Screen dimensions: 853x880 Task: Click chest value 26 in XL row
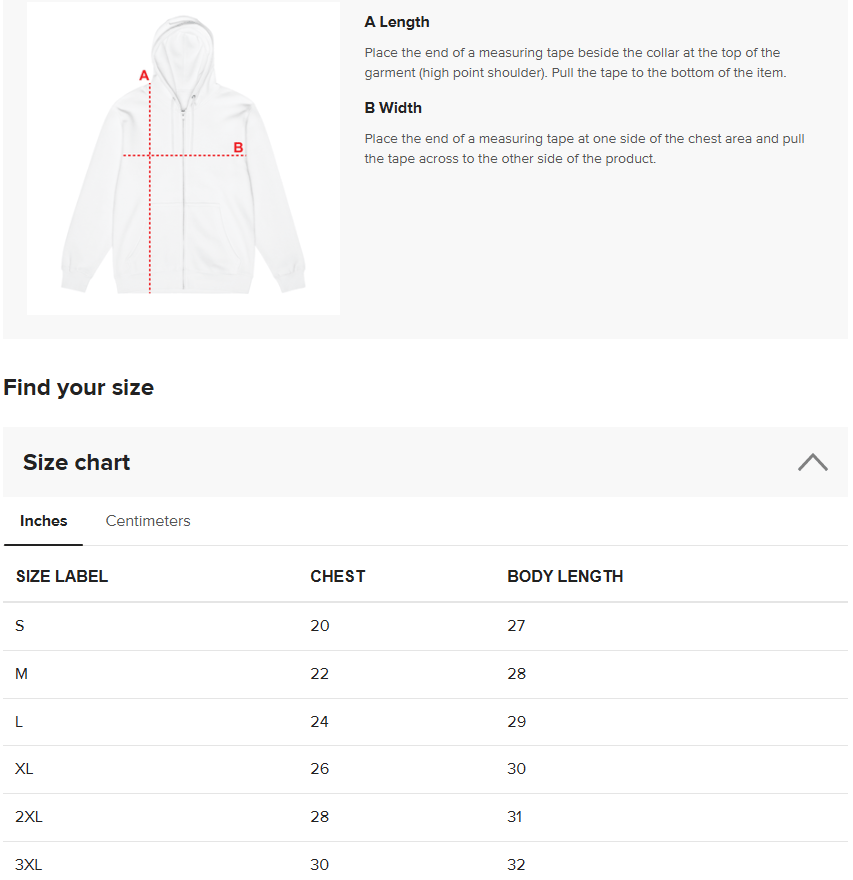click(x=320, y=769)
